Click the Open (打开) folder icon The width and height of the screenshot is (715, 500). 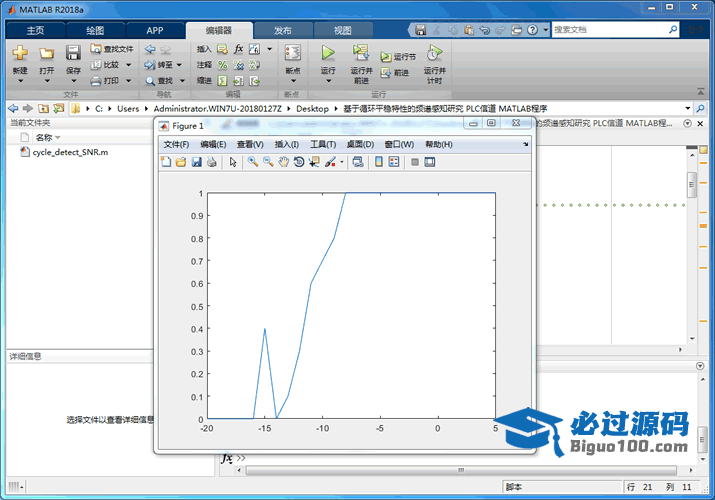tap(47, 53)
